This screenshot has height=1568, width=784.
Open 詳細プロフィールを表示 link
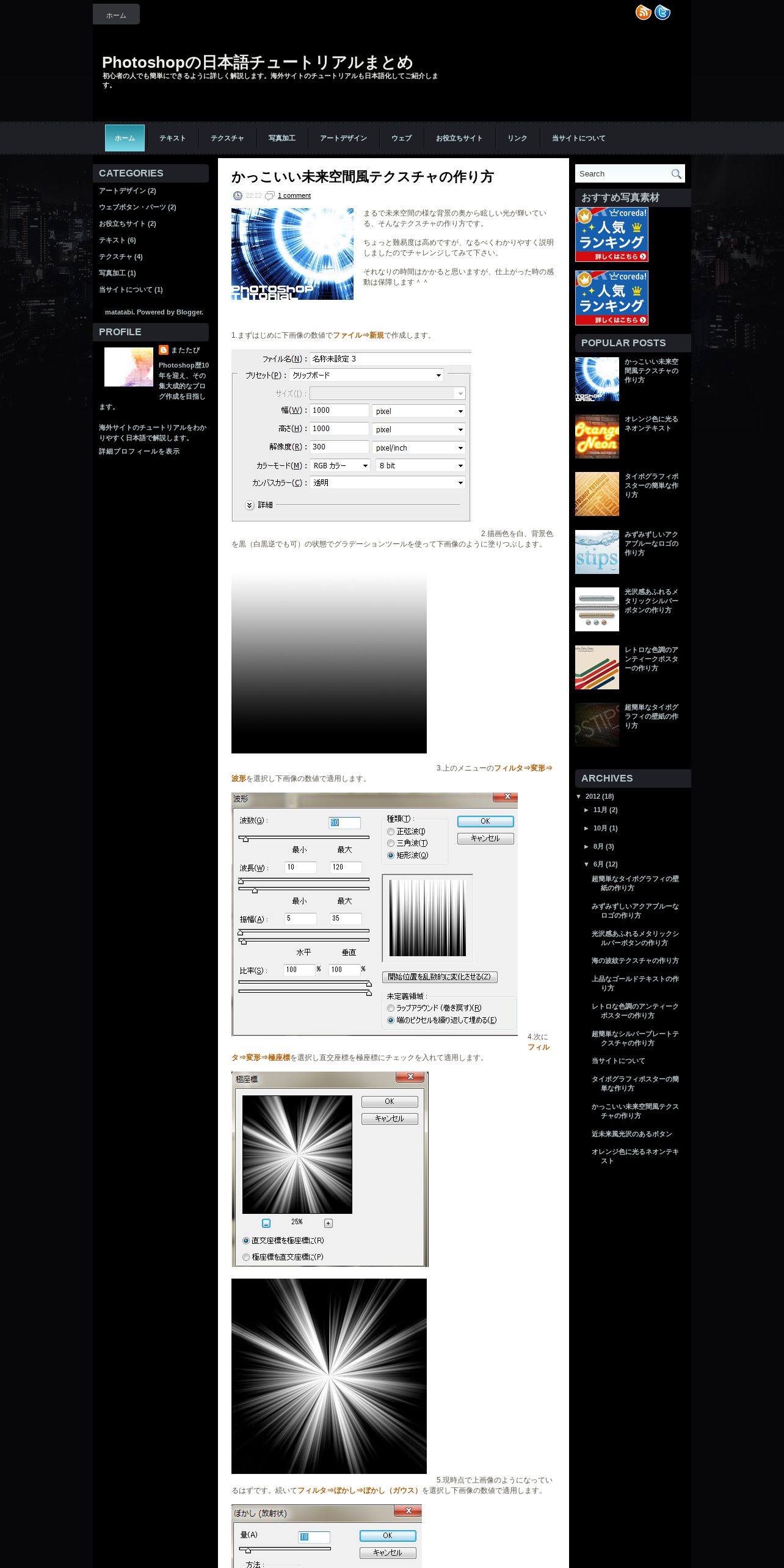tap(139, 451)
